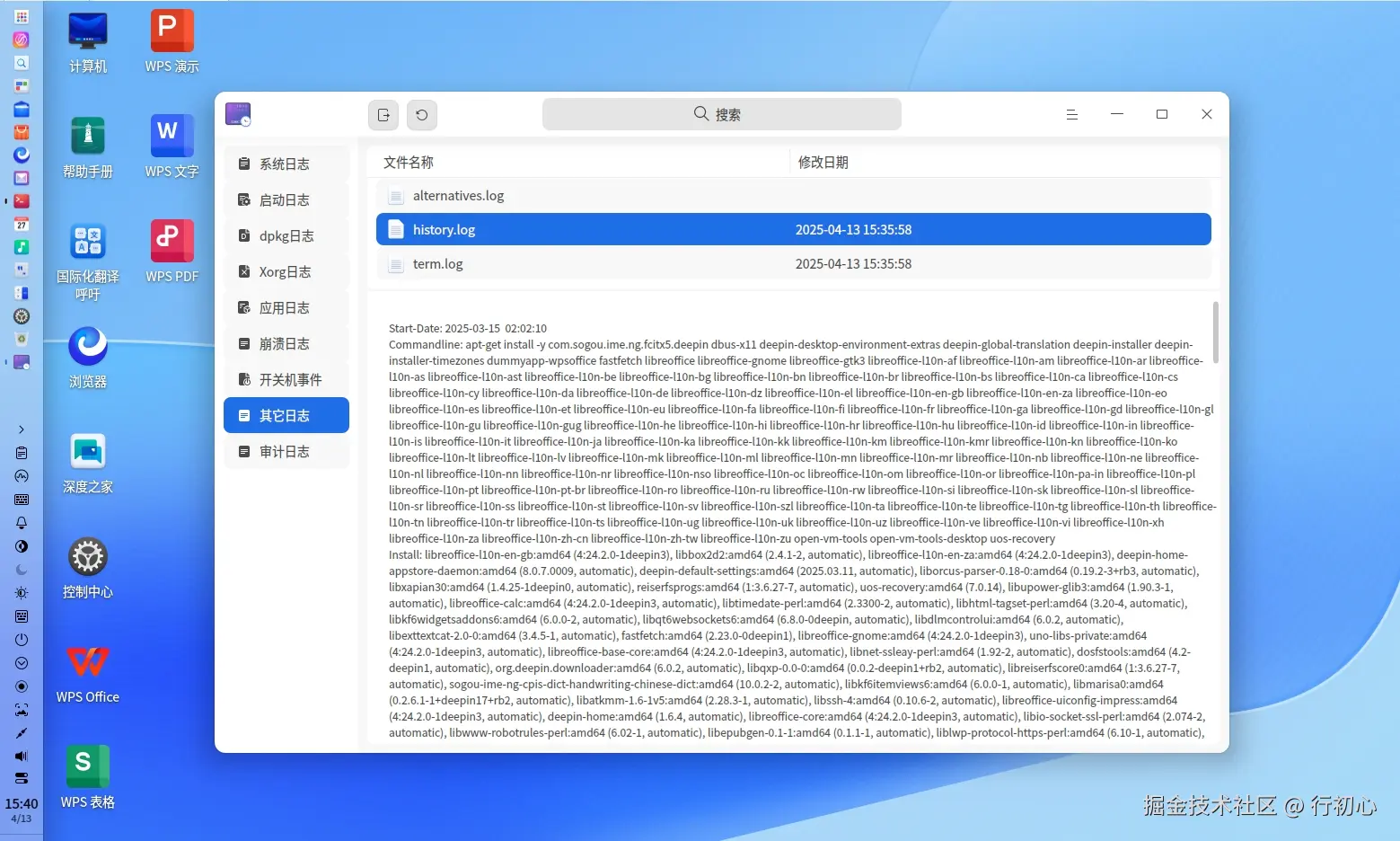Viewport: 1400px width, 841px height.
Task: Open the quick settings toggles tray icon
Action: pyautogui.click(x=22, y=778)
